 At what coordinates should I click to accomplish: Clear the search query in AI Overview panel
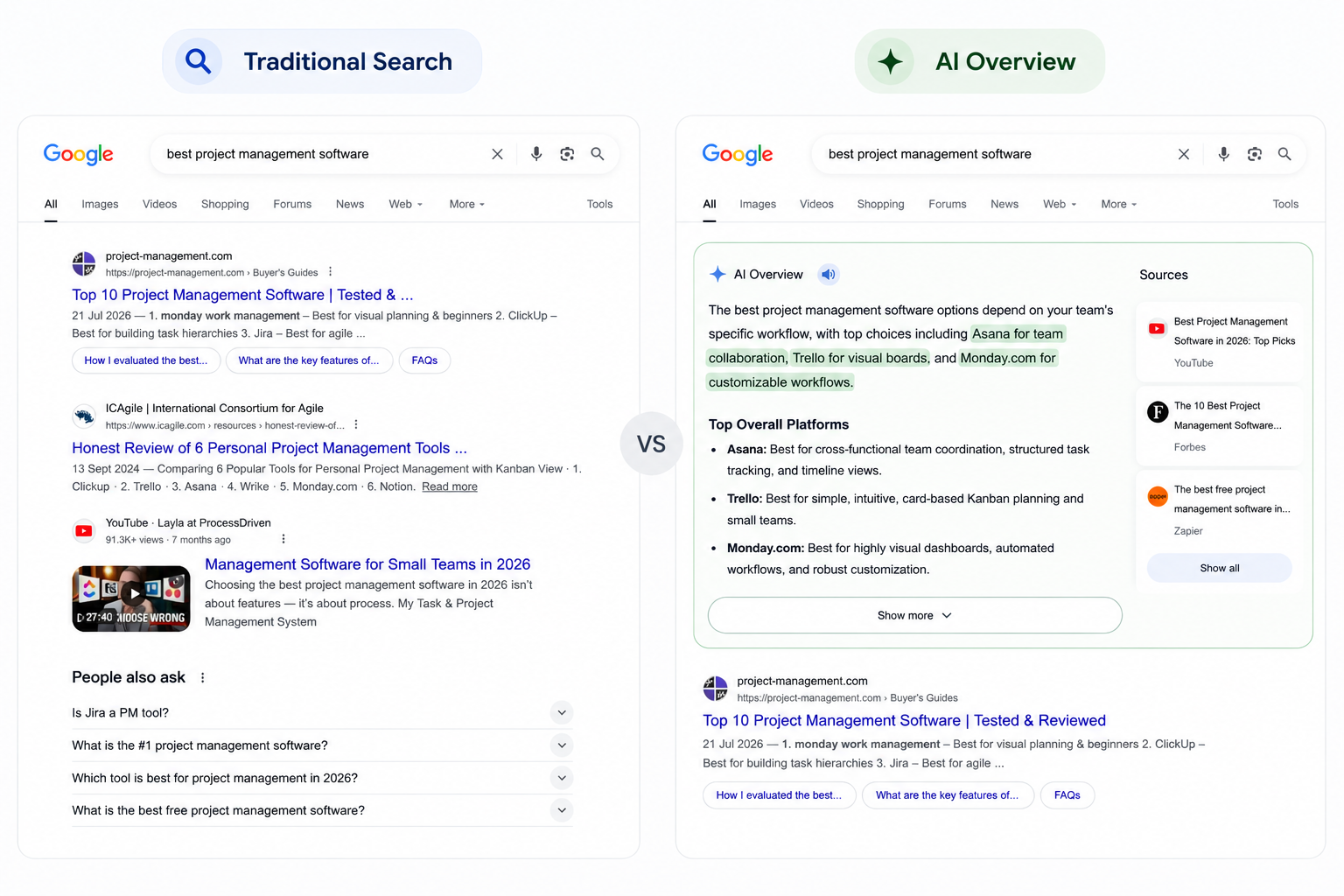point(1184,154)
